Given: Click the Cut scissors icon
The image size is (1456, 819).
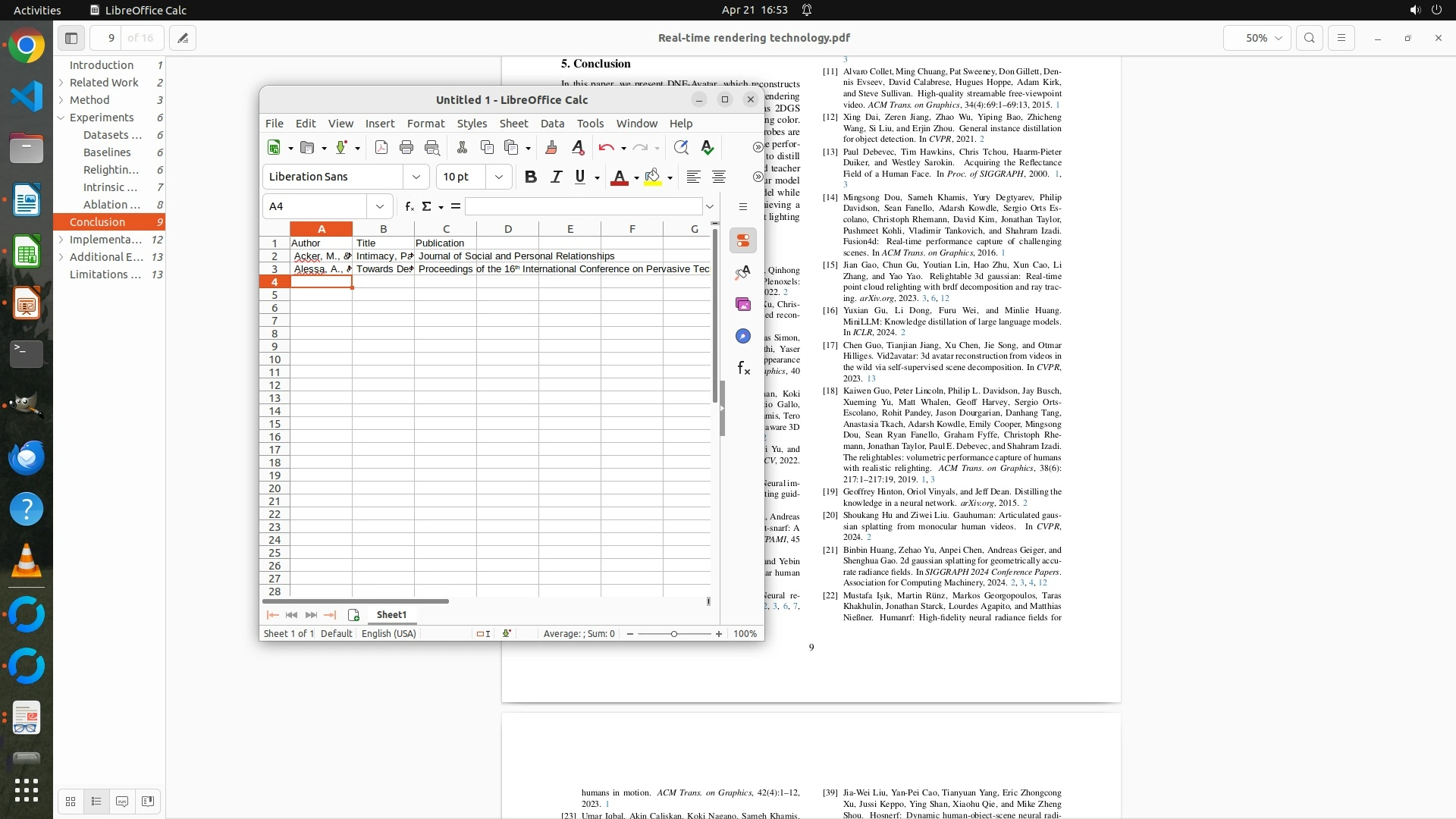Looking at the screenshot, I should [x=462, y=148].
